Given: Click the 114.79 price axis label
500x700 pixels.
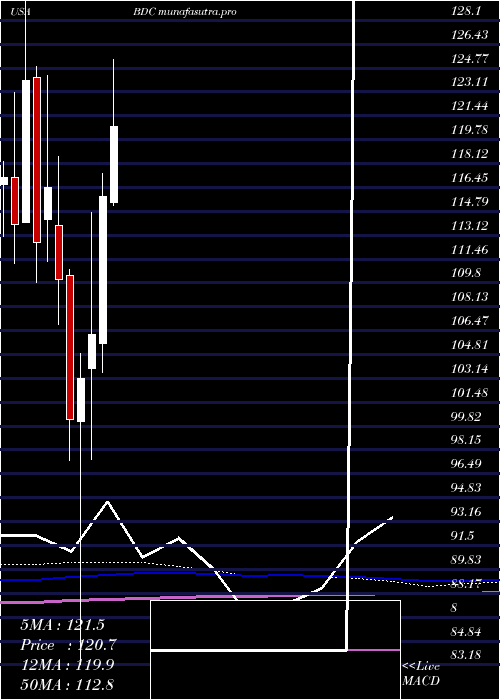Looking at the screenshot, I should (470, 202).
